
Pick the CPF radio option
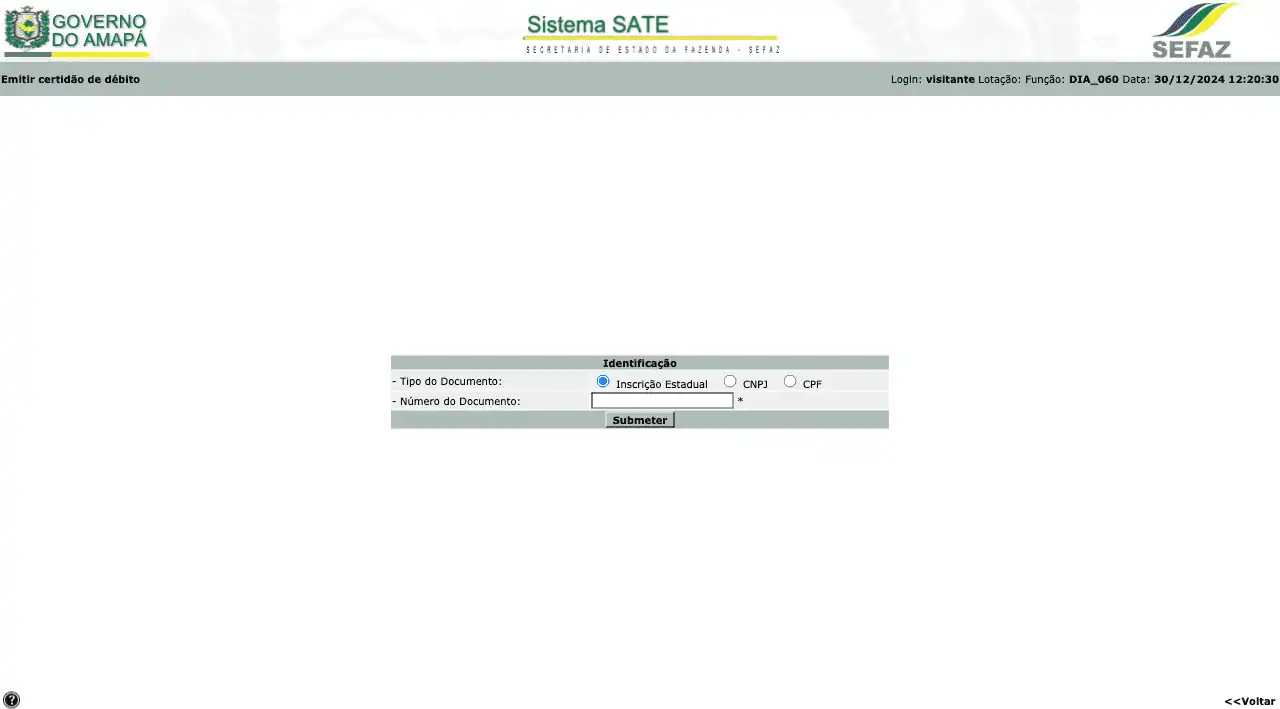click(x=790, y=381)
